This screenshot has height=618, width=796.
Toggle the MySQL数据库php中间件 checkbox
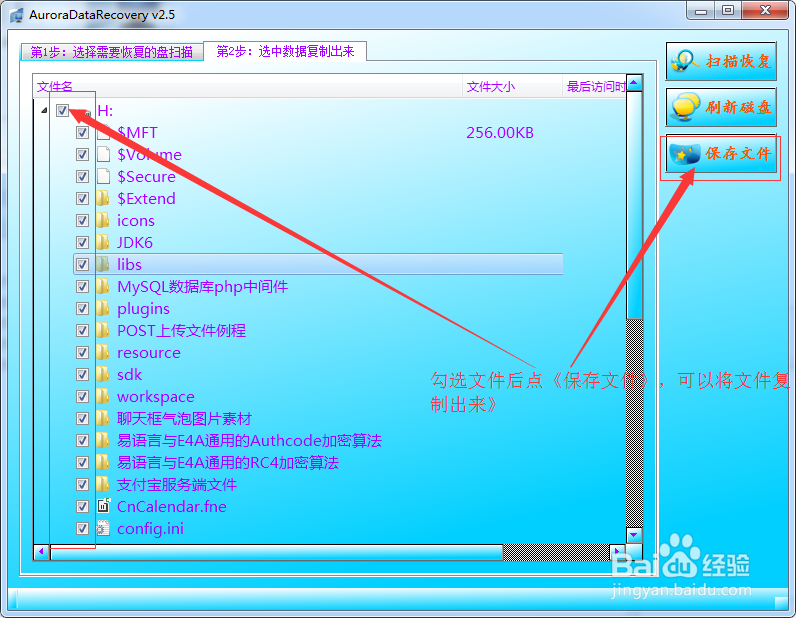82,286
